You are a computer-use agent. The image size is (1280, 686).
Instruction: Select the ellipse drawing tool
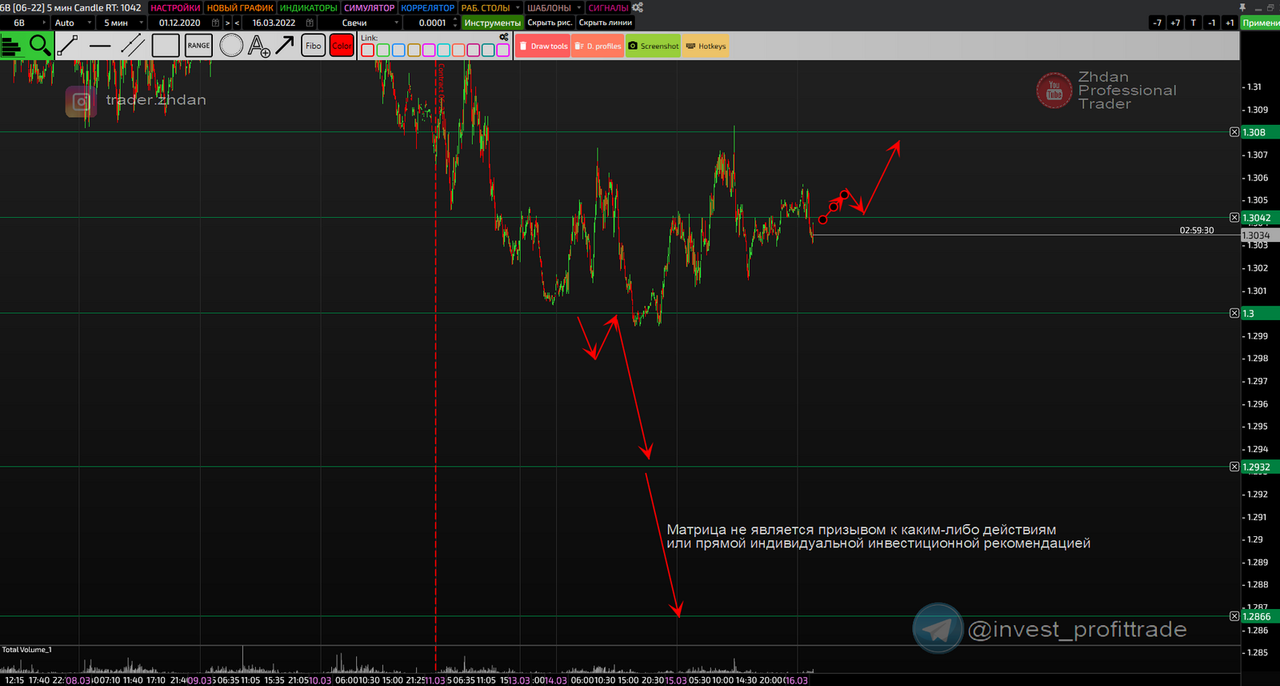pyautogui.click(x=231, y=45)
